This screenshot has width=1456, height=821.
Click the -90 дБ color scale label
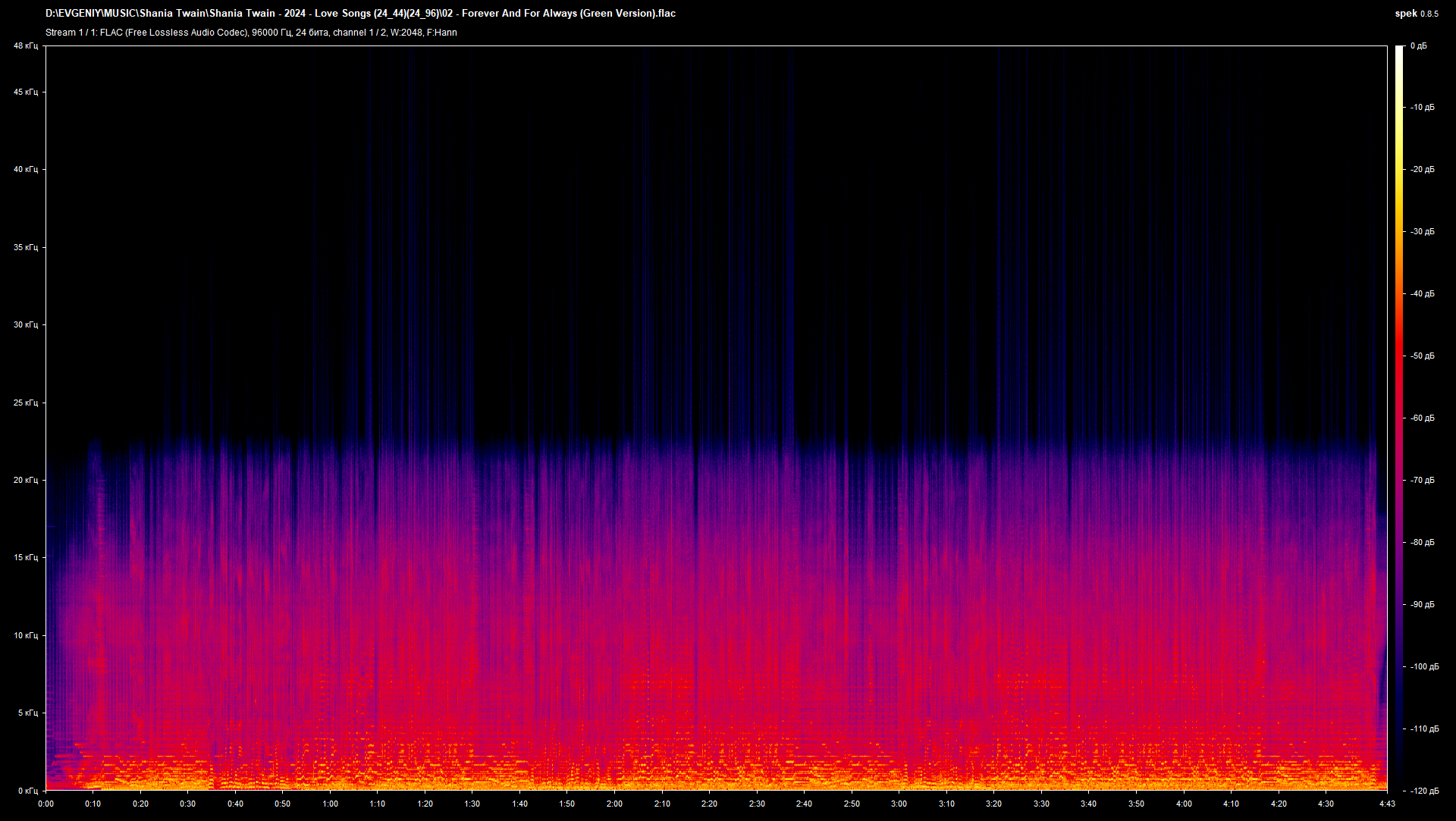(1422, 604)
